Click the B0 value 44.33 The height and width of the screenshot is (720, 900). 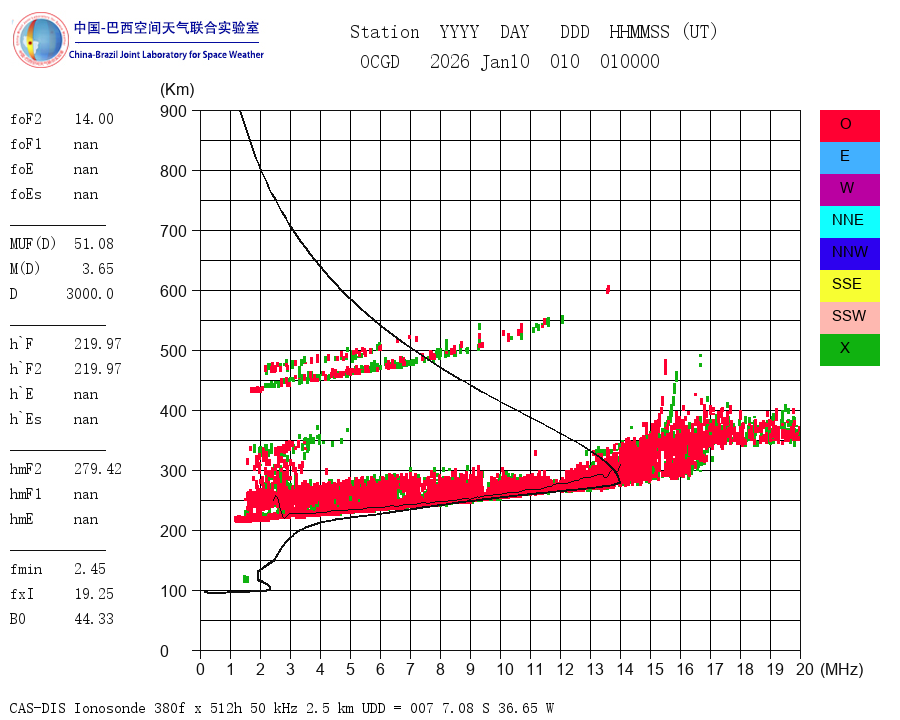click(x=94, y=619)
